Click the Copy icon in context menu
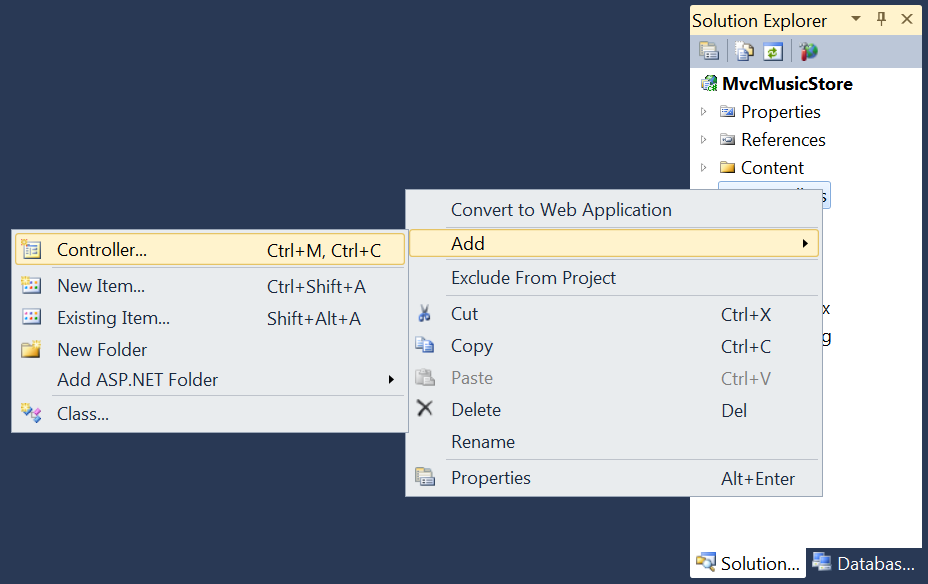928x584 pixels. pos(425,346)
